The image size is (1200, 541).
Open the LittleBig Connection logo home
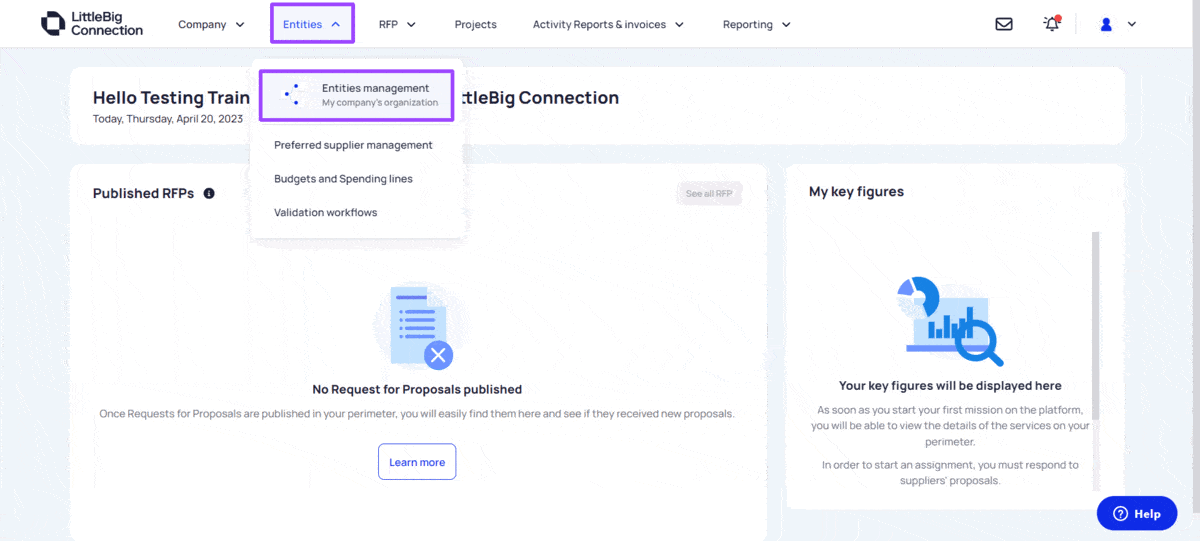[92, 24]
